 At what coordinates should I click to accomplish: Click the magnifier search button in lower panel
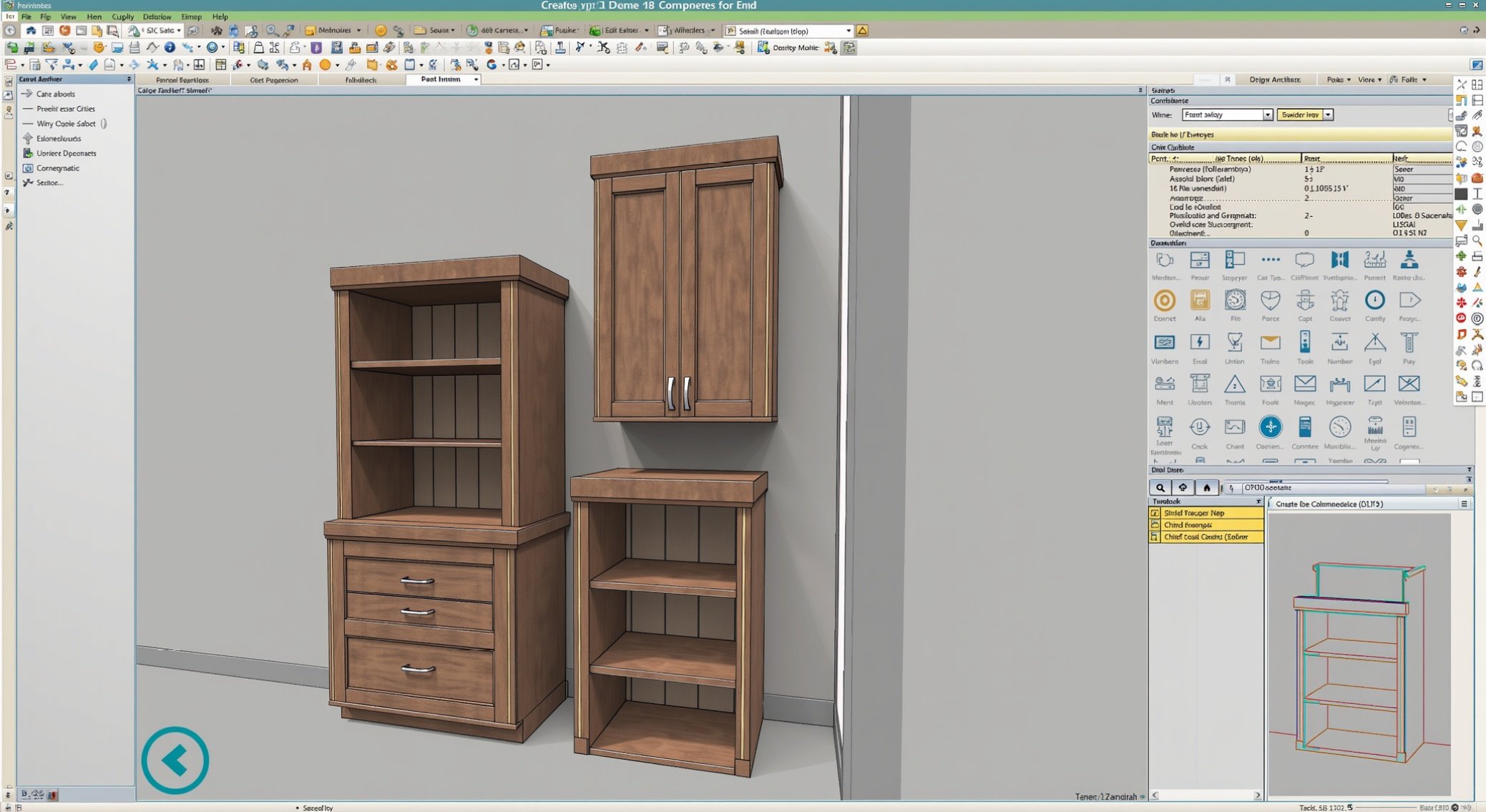pyautogui.click(x=1160, y=488)
